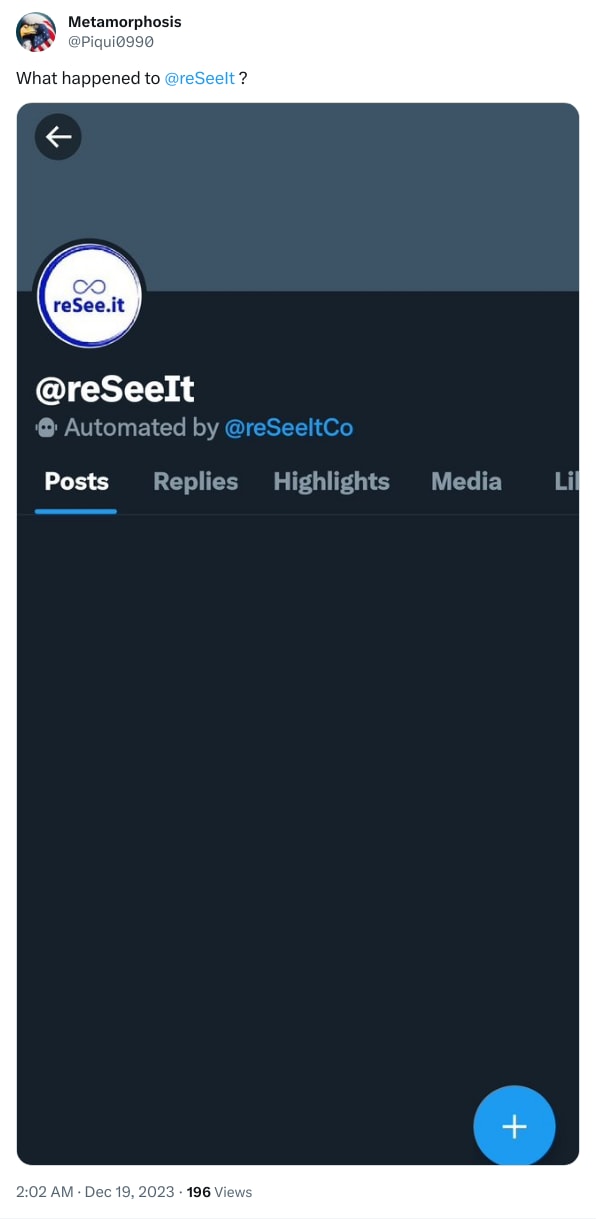Screen dimensions: 611x1219
Task: Open the @reSeeItCo account link
Action: point(289,428)
